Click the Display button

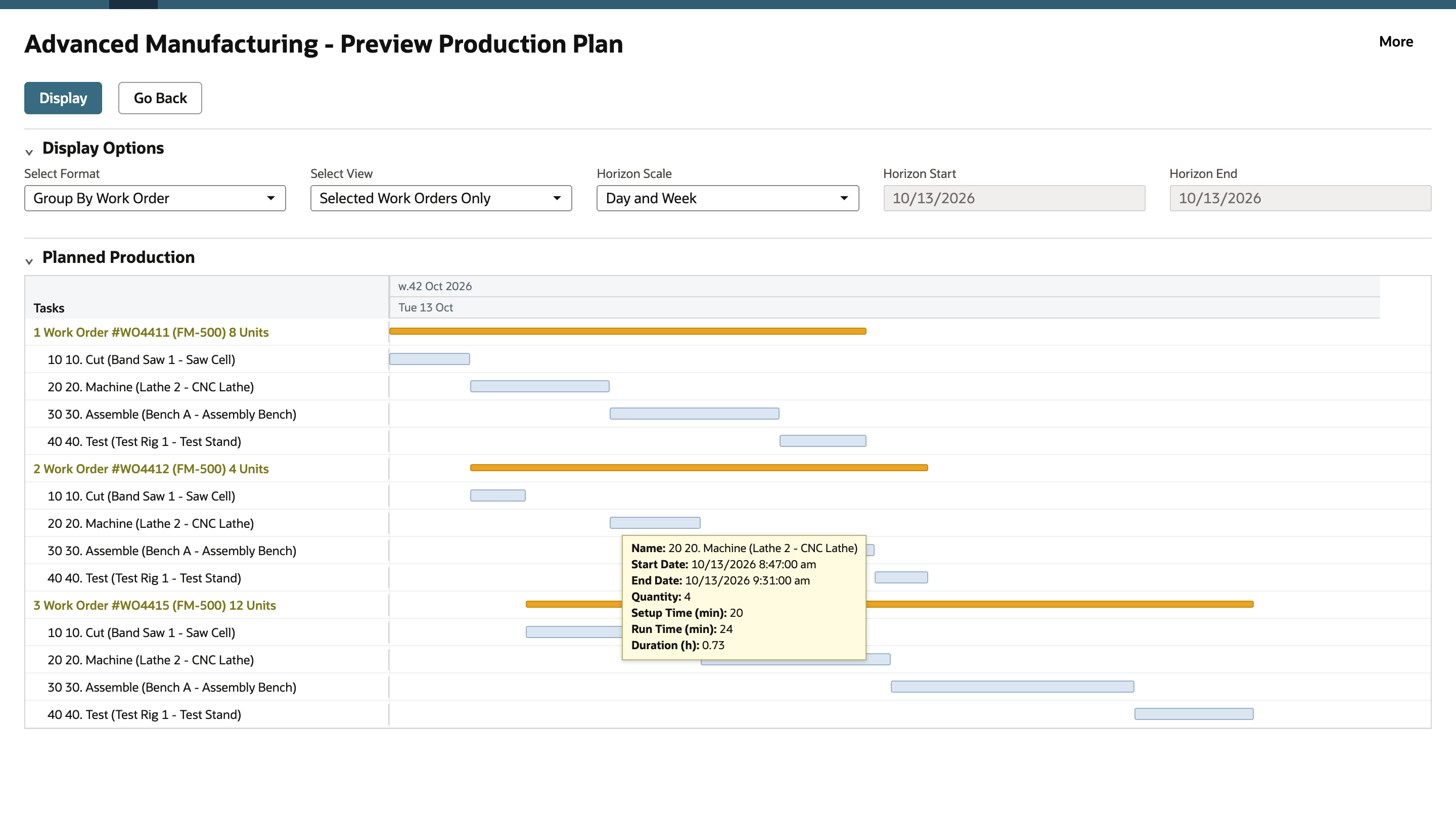pos(63,98)
